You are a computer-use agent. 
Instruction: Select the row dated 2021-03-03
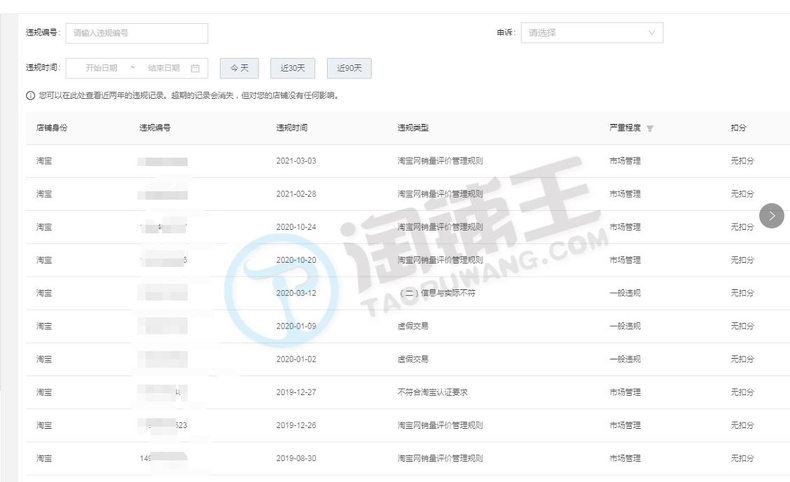coord(295,161)
